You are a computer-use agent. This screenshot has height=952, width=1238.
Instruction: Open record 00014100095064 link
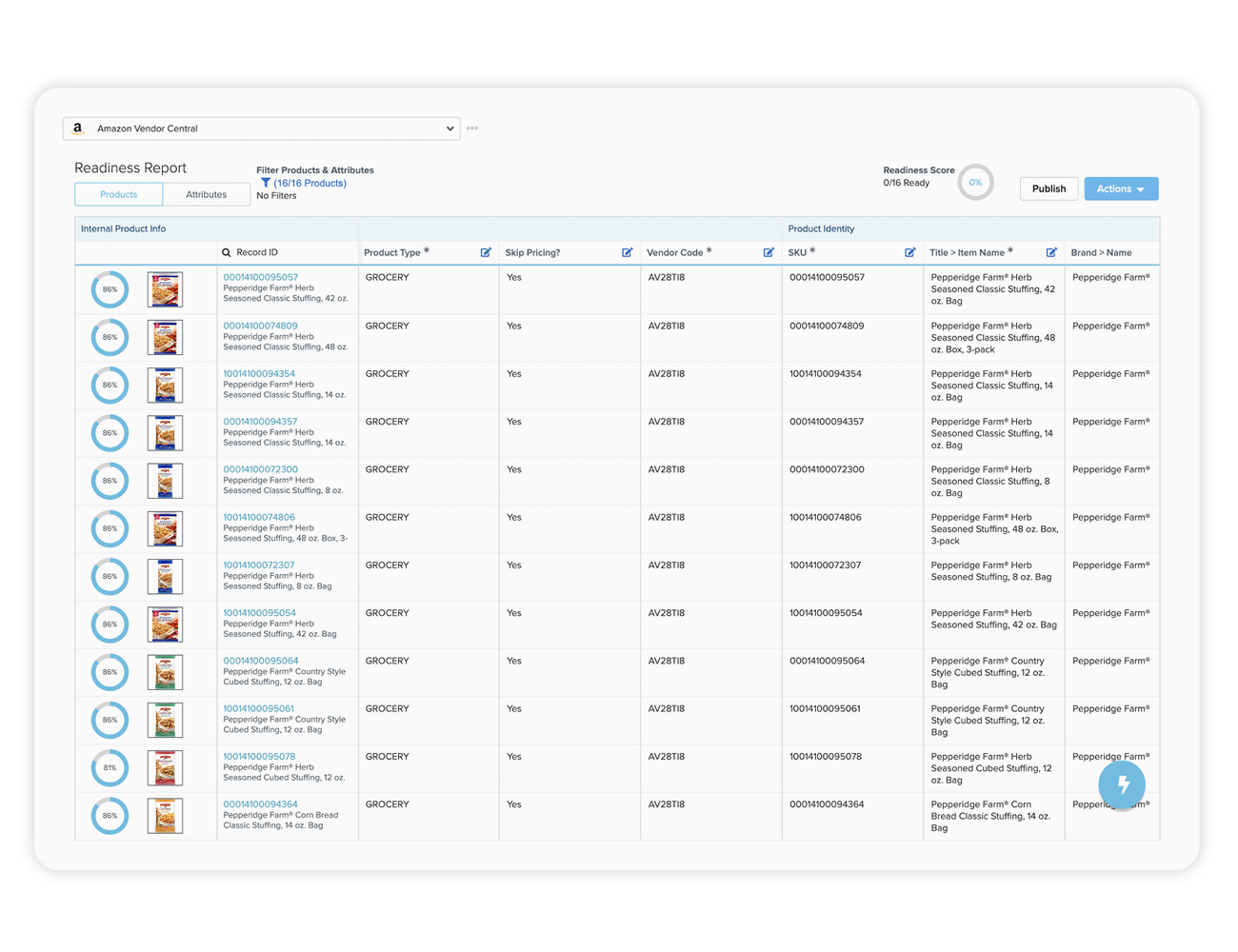(260, 661)
